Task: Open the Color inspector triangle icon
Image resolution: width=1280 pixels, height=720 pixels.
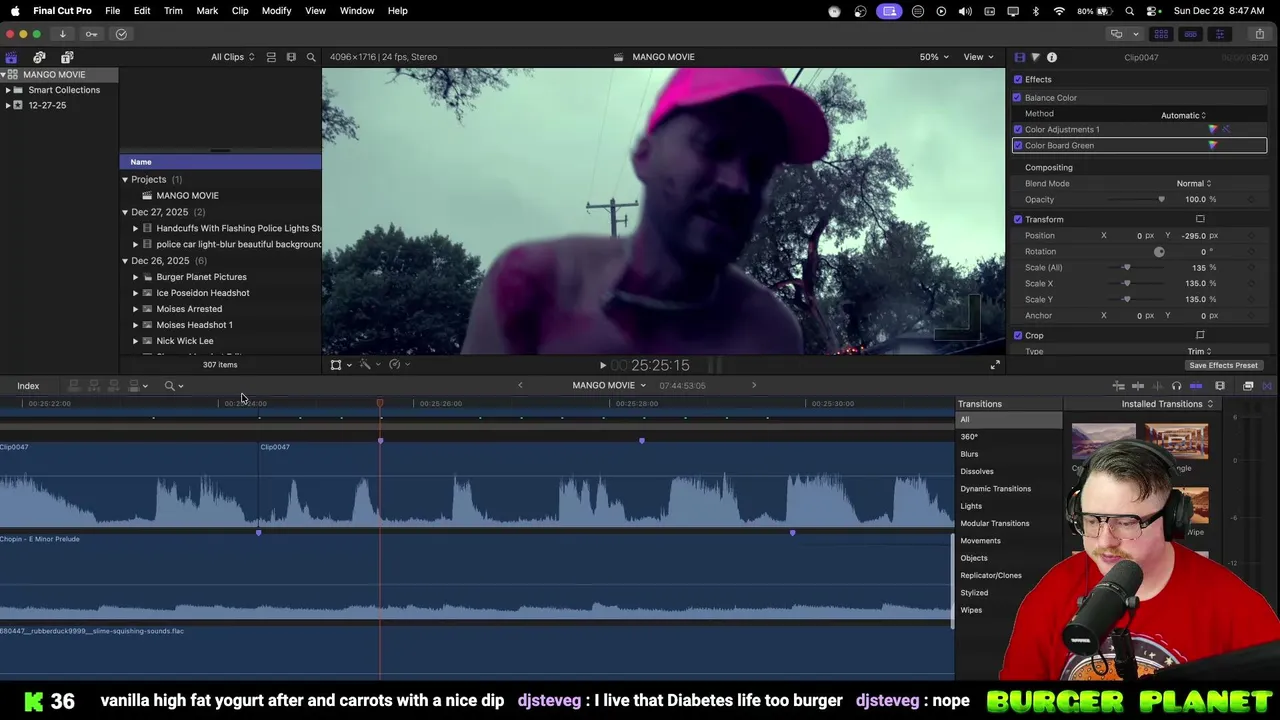Action: [1035, 57]
